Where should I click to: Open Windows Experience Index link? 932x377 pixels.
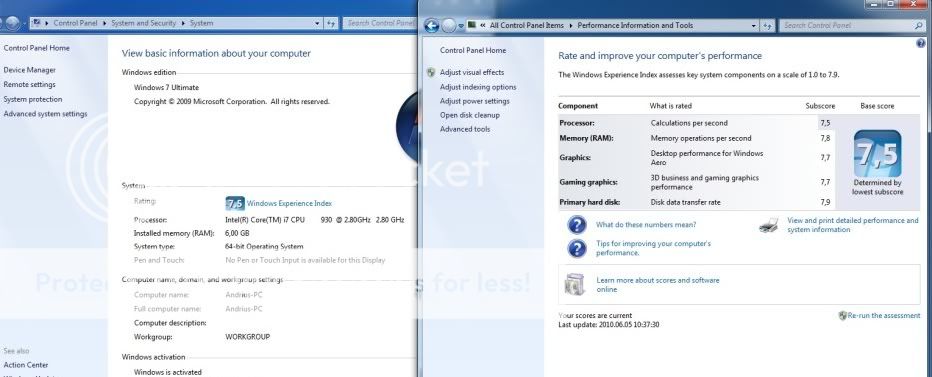click(x=289, y=203)
